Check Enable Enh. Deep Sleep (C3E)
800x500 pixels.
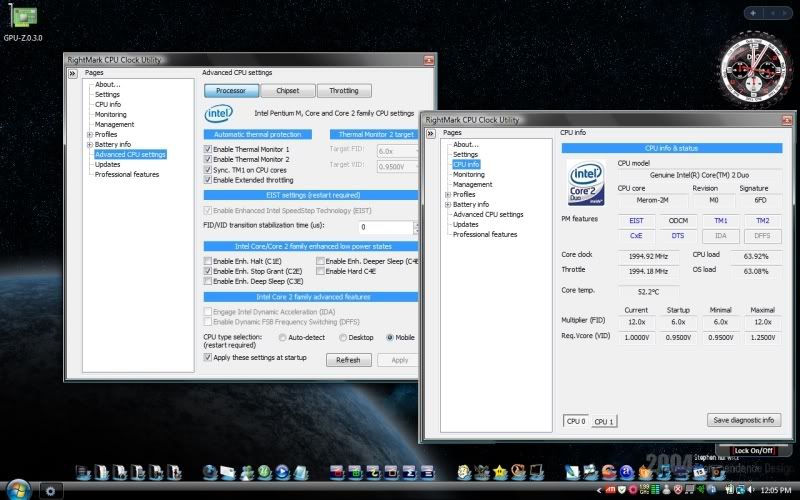[208, 281]
